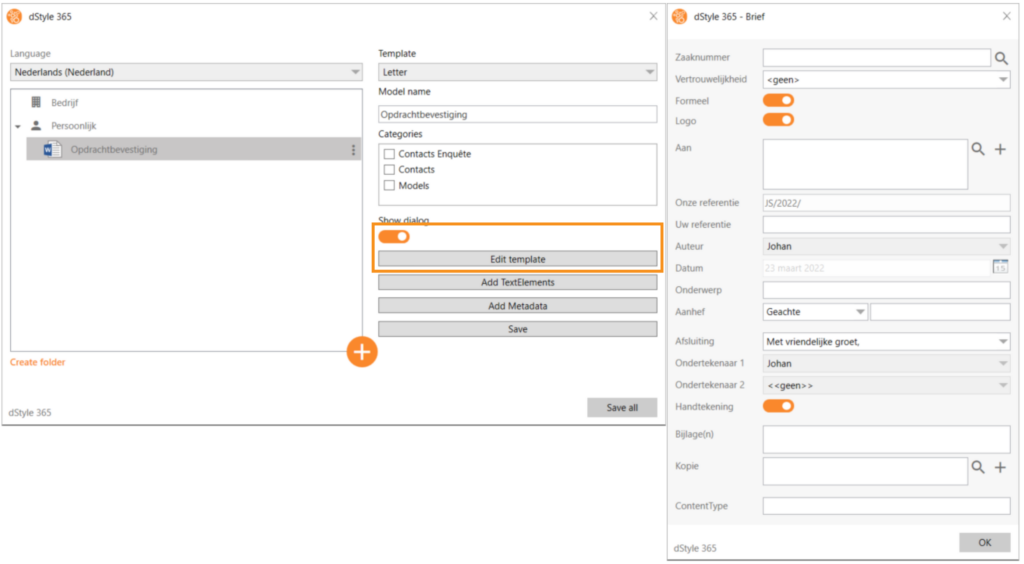Click the Word document icon of Opdrachtbevestiging

click(x=52, y=149)
